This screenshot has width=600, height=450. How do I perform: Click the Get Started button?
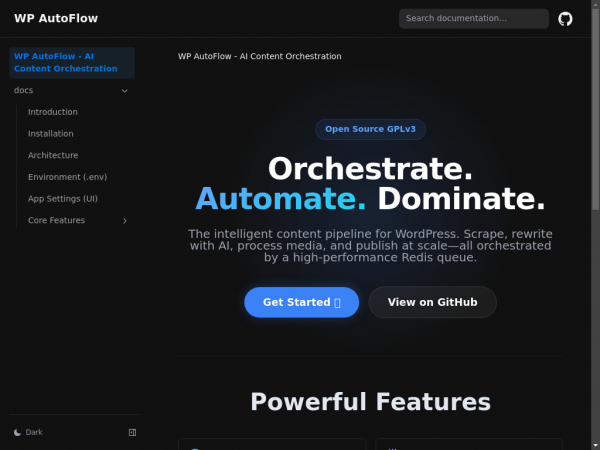tap(302, 302)
